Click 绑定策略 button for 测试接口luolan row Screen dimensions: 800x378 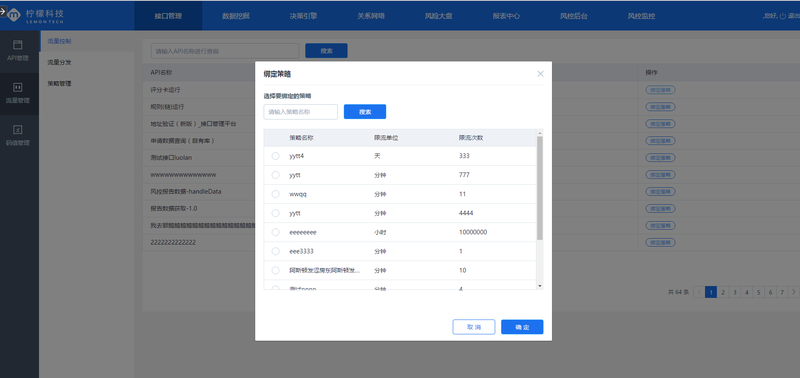pyautogui.click(x=660, y=158)
